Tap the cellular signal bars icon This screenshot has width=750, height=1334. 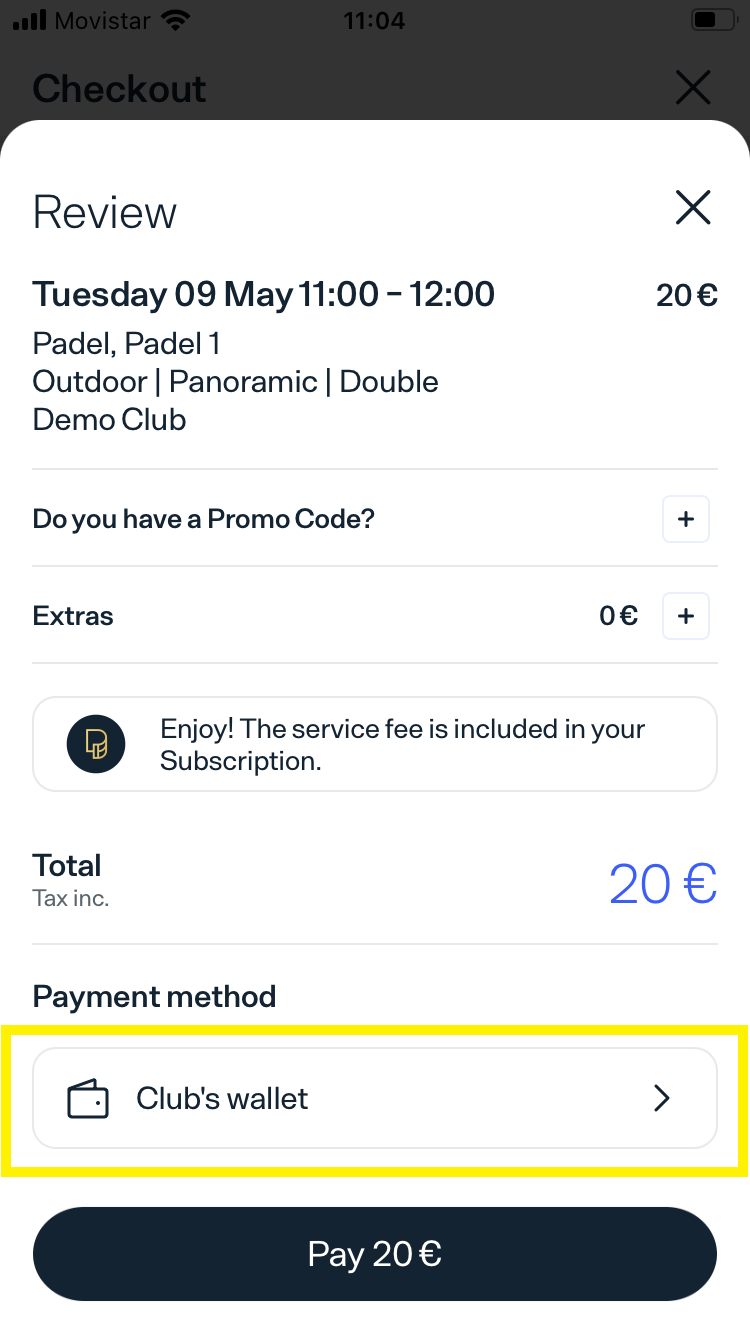point(30,20)
